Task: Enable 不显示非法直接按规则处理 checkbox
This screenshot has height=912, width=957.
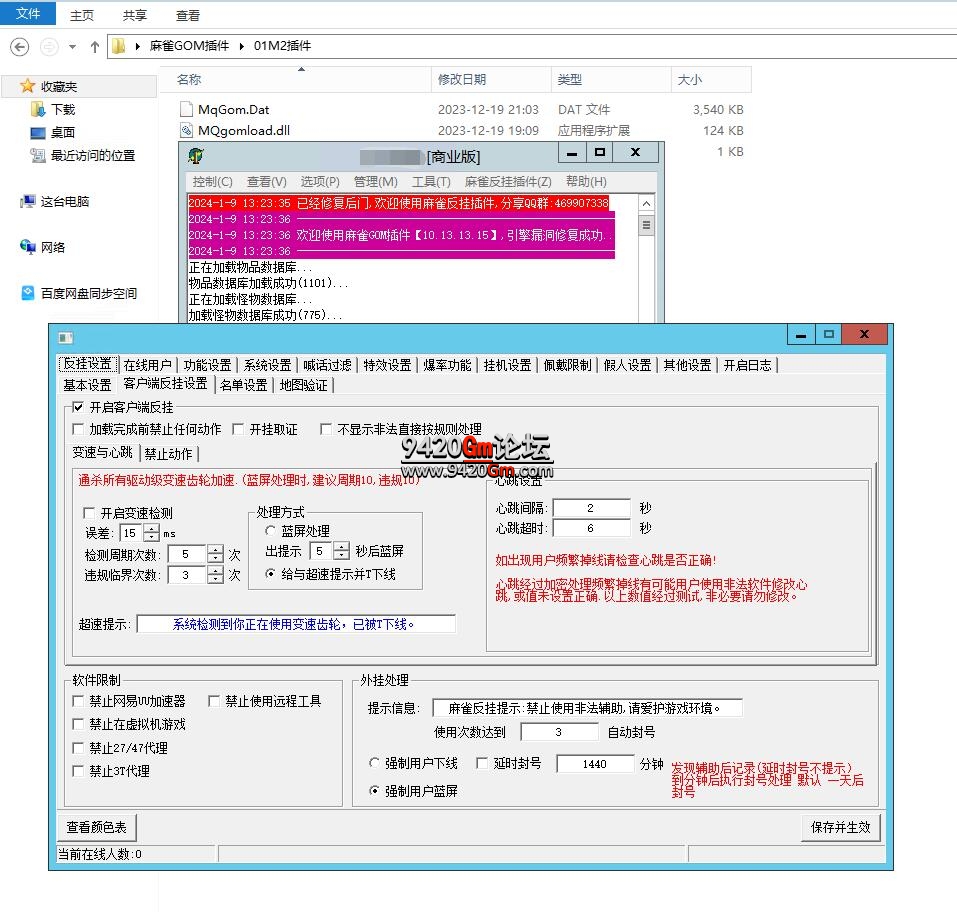Action: click(x=326, y=429)
